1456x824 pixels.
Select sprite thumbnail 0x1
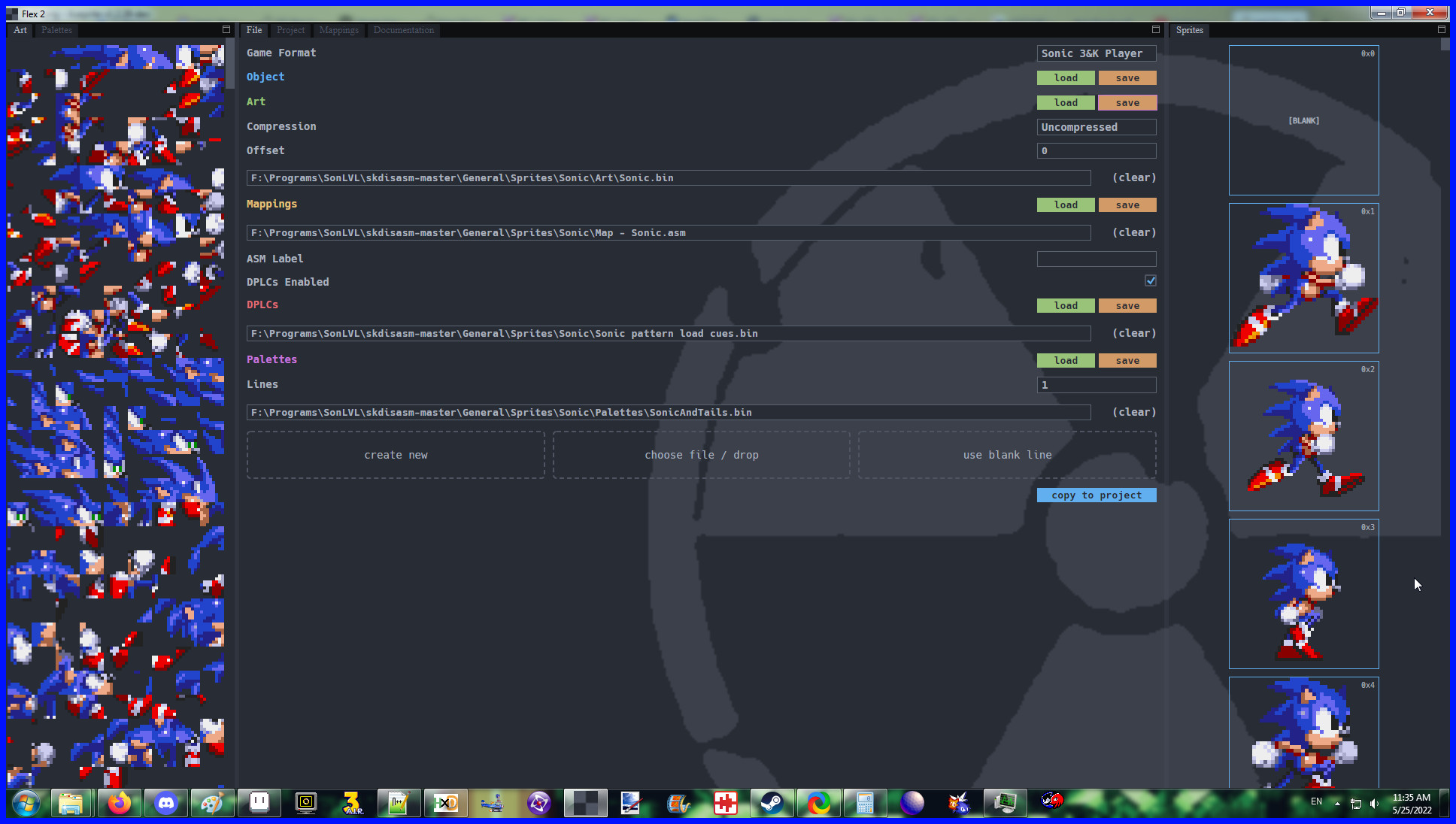pos(1303,278)
